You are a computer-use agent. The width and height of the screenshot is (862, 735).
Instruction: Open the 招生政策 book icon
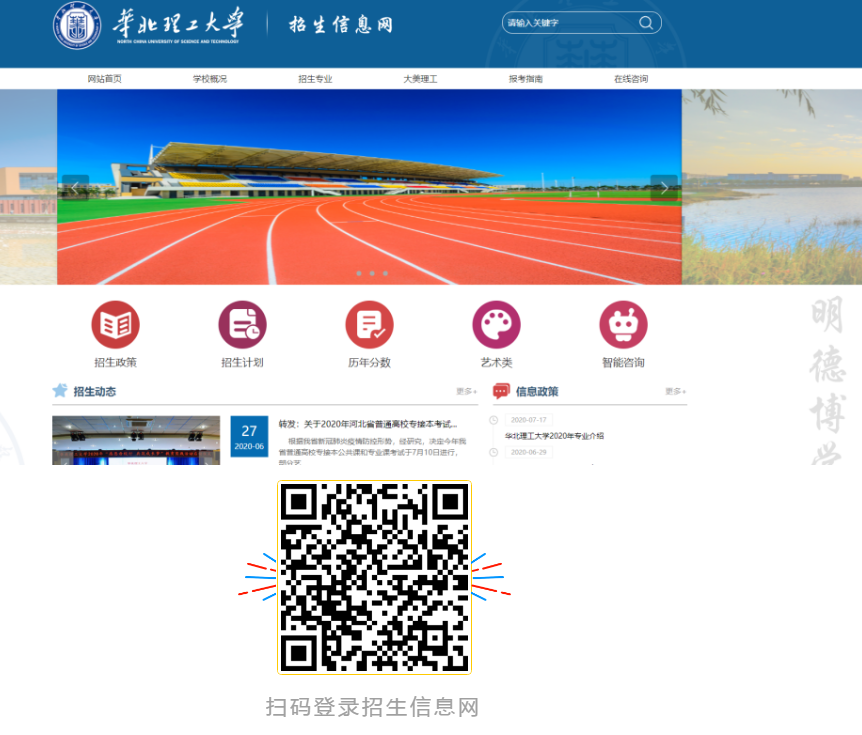(115, 324)
